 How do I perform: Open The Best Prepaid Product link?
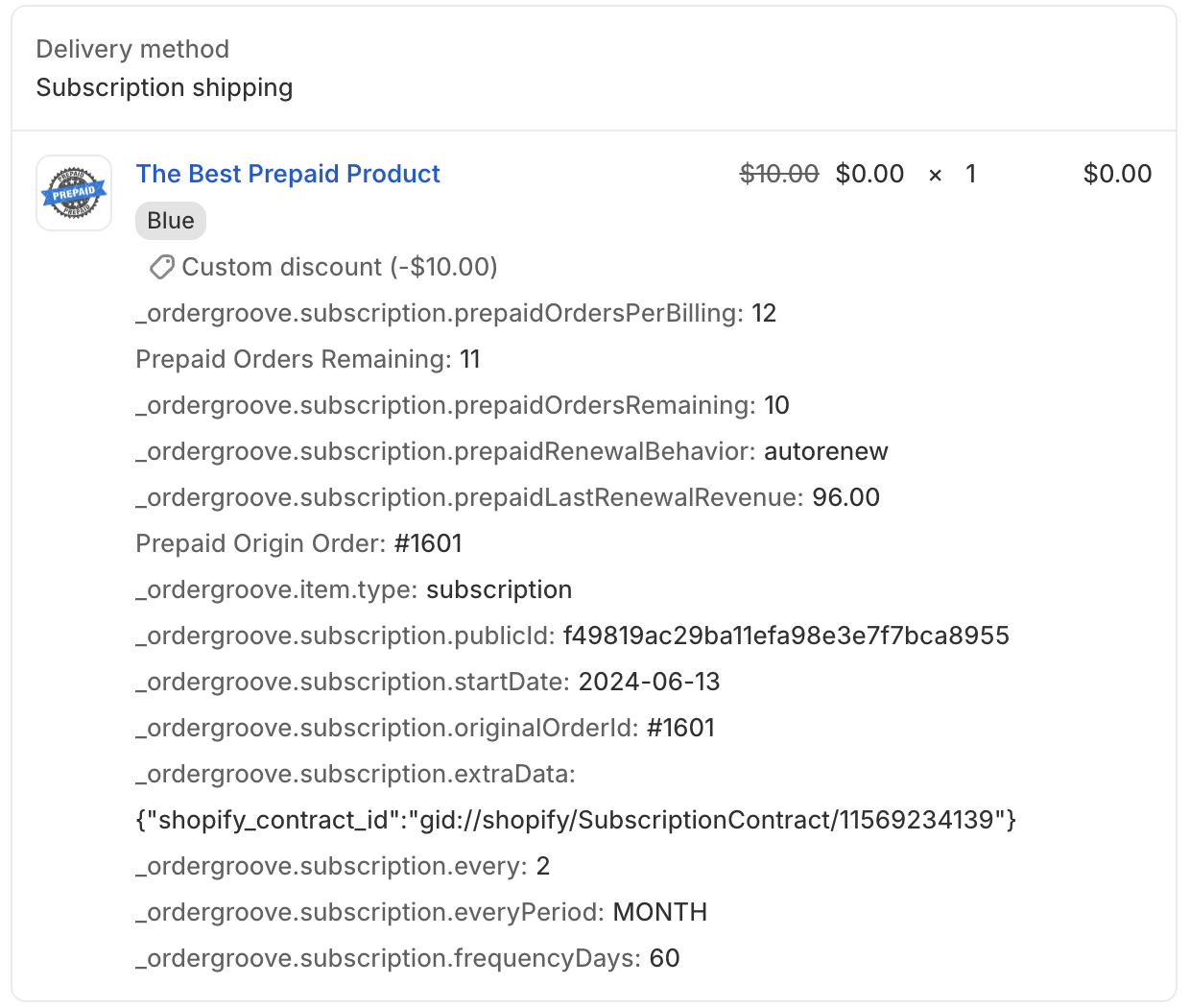288,174
